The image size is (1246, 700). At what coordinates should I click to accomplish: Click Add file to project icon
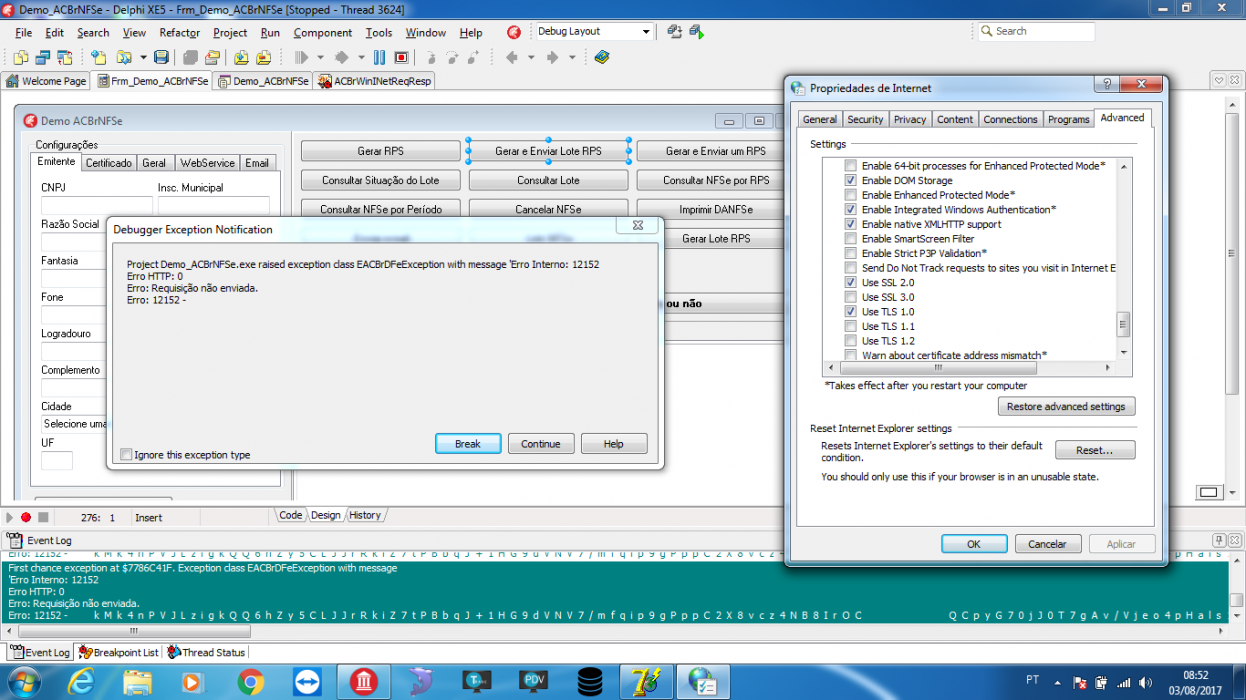point(241,57)
